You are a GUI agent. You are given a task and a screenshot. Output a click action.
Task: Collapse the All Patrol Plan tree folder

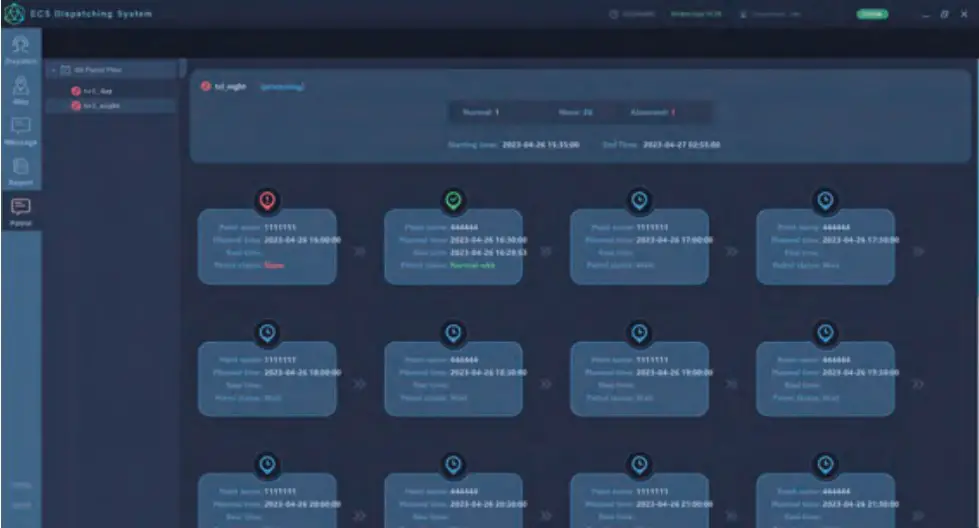[x=54, y=70]
